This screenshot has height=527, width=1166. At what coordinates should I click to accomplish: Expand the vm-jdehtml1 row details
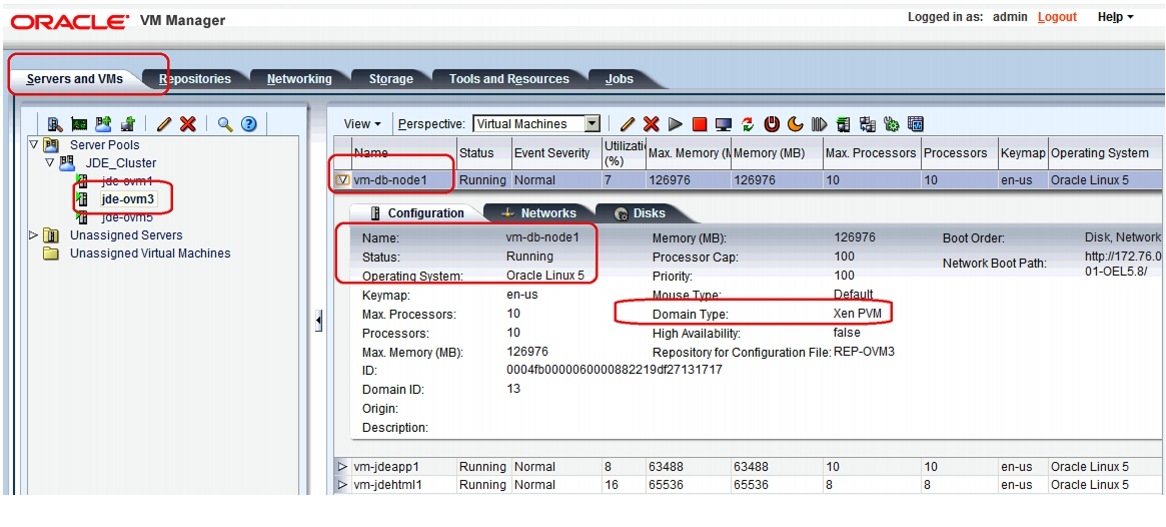[x=343, y=485]
